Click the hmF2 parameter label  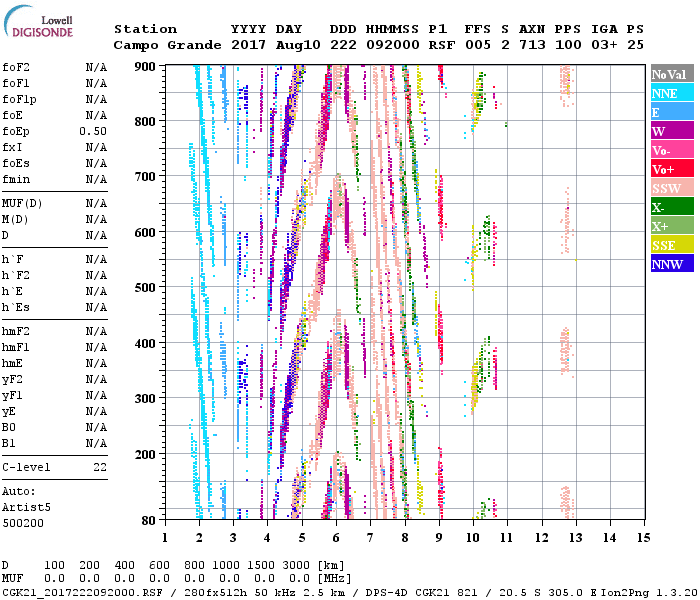[x=16, y=331]
